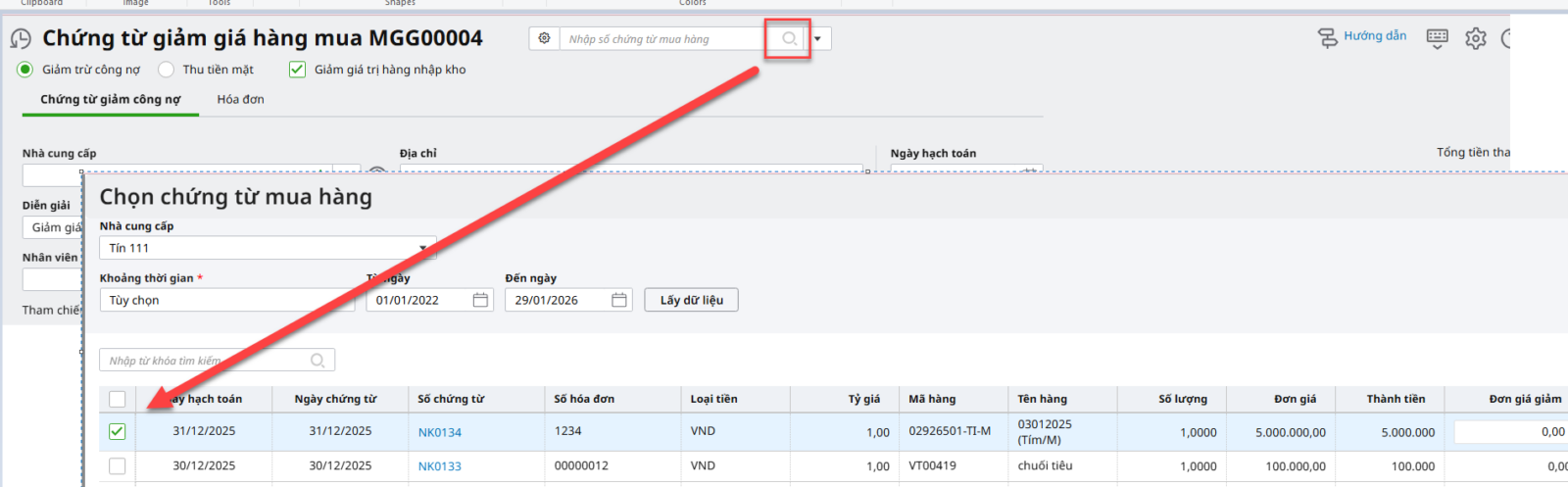Screen dimensions: 1568x487
Task: Select the Giảm trừ công nợ radio
Action: (25, 70)
